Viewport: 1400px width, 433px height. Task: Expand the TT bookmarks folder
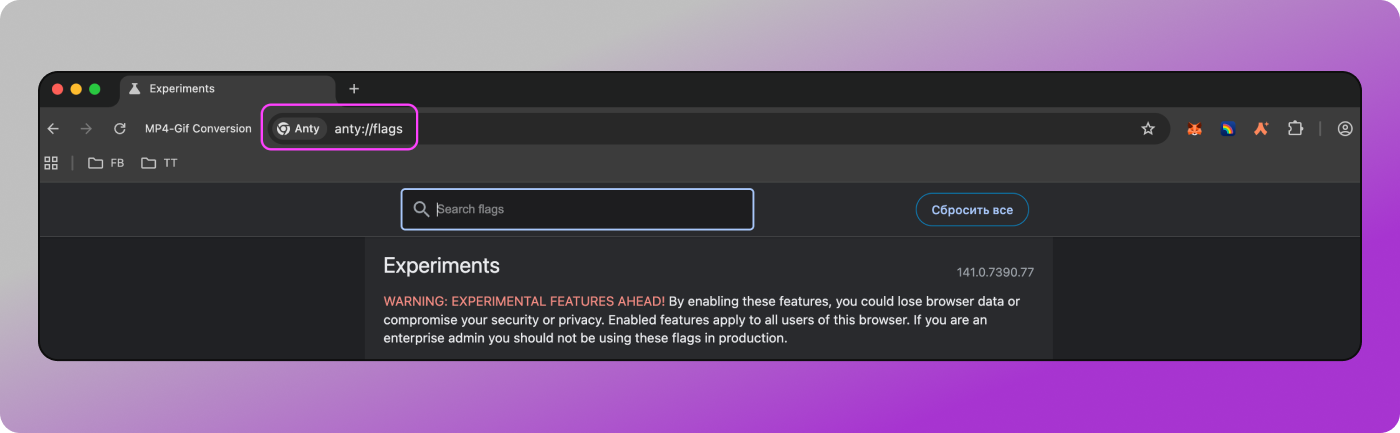pyautogui.click(x=159, y=163)
